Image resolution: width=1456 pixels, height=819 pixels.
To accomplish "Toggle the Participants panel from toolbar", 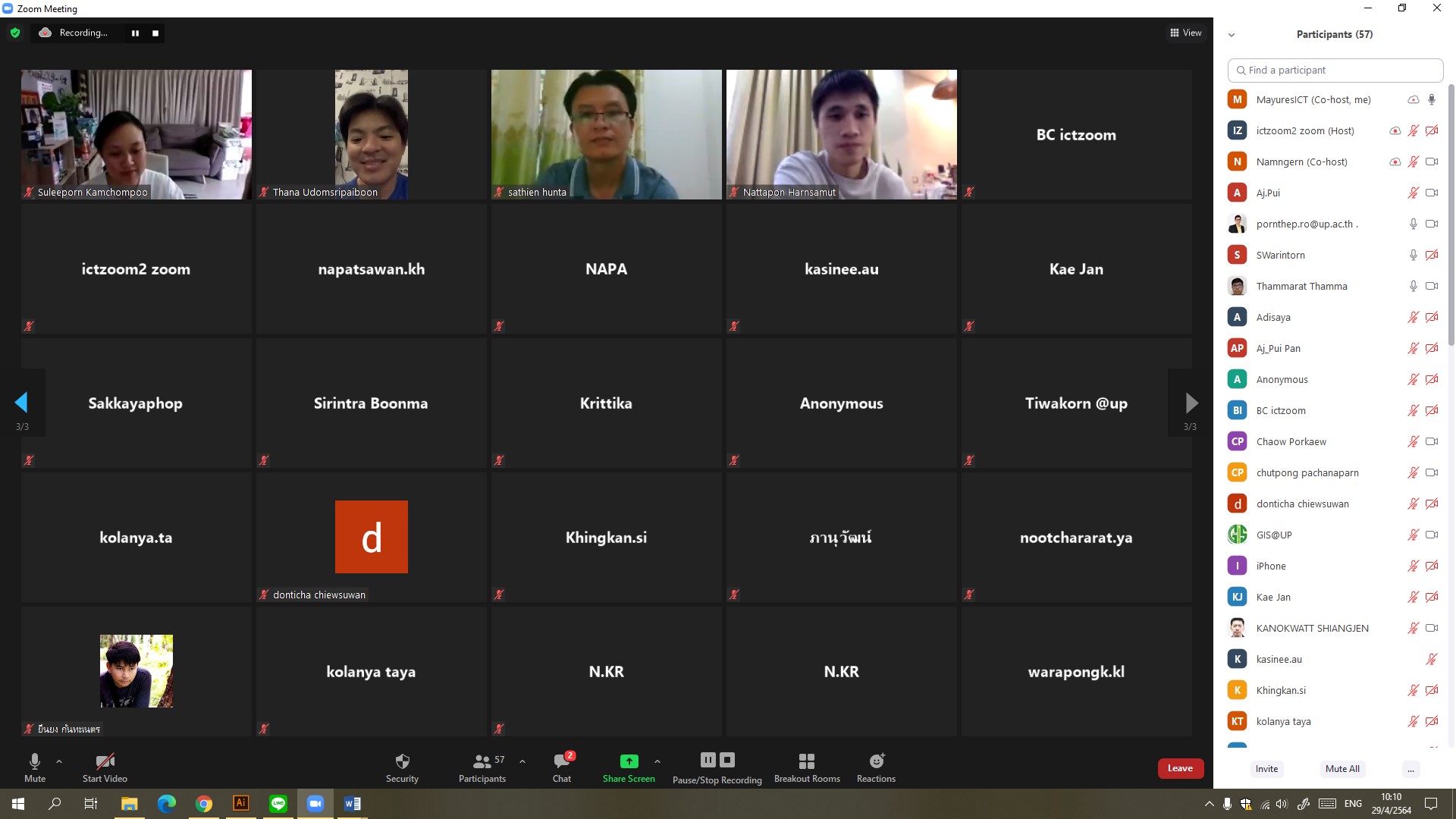I will click(482, 767).
